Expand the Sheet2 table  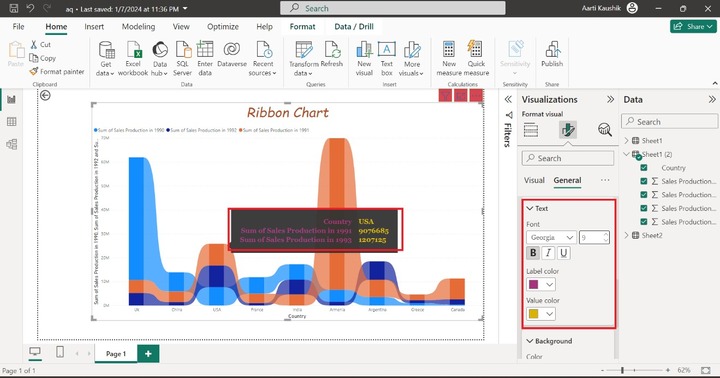pos(627,235)
